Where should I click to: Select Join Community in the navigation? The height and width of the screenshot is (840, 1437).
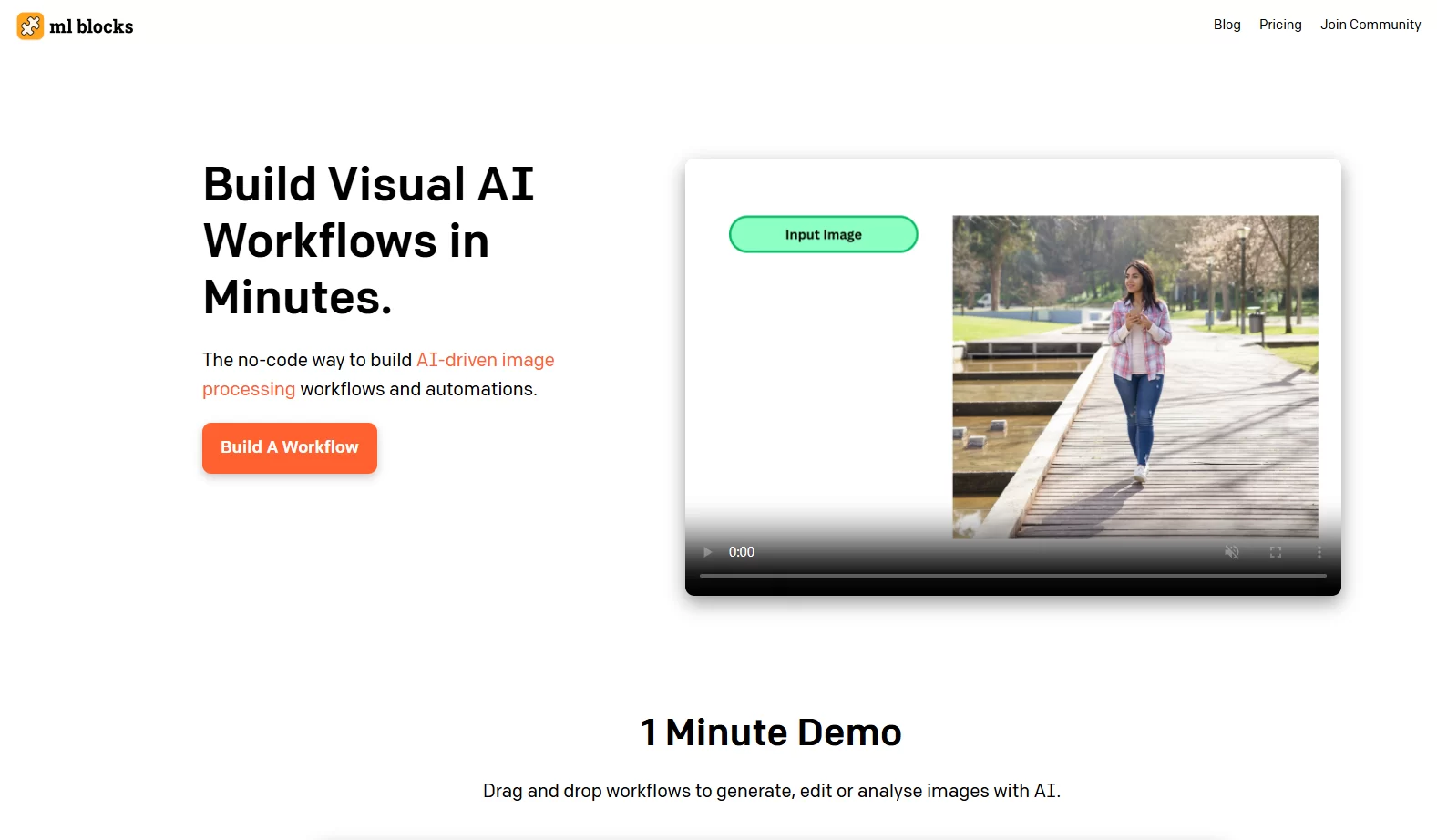1370,25
